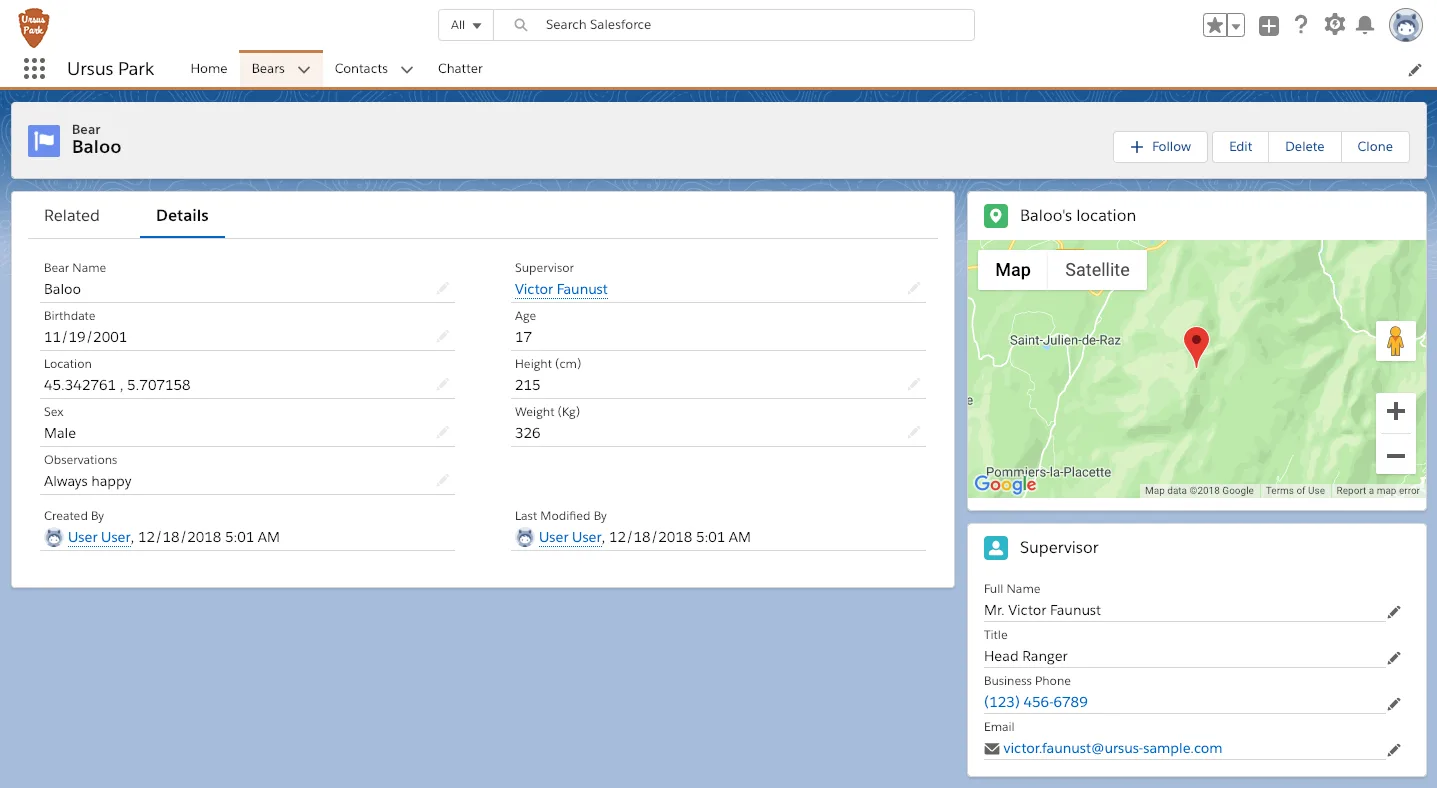Click the Bear record flag icon
1437x788 pixels.
44,141
